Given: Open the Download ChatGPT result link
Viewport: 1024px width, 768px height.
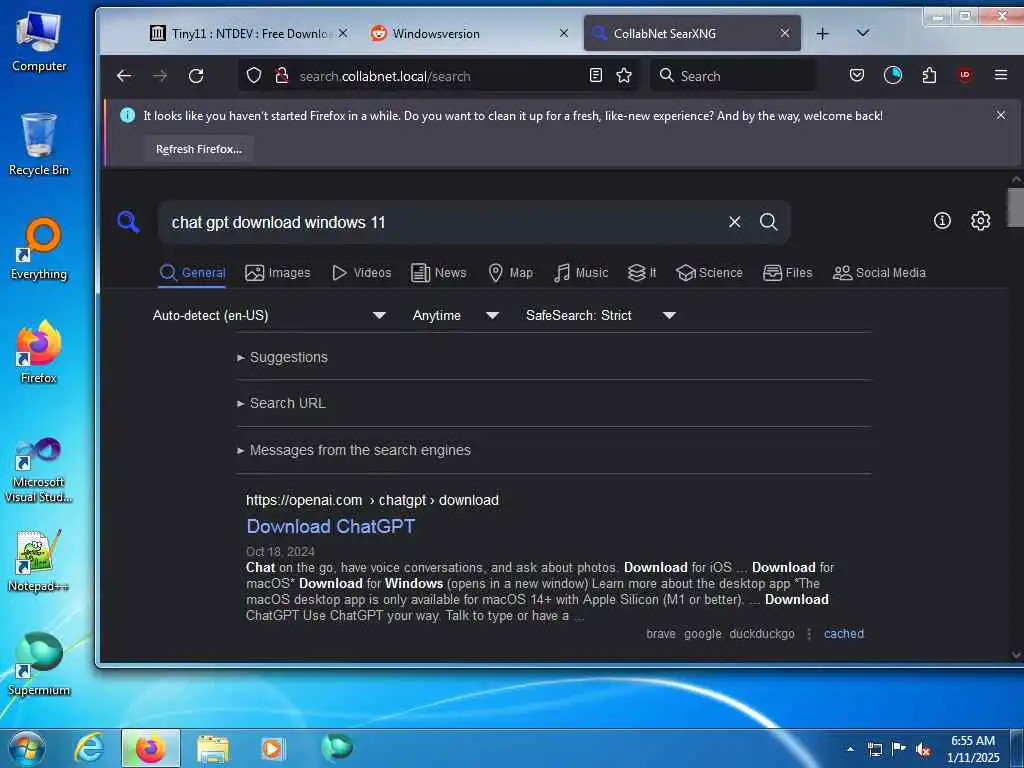Looking at the screenshot, I should tap(330, 526).
